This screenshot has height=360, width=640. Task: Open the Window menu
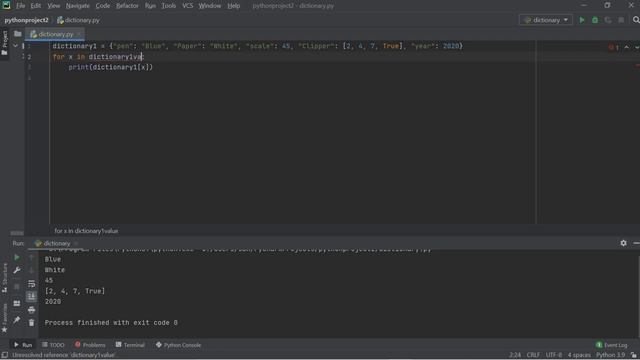click(x=210, y=6)
